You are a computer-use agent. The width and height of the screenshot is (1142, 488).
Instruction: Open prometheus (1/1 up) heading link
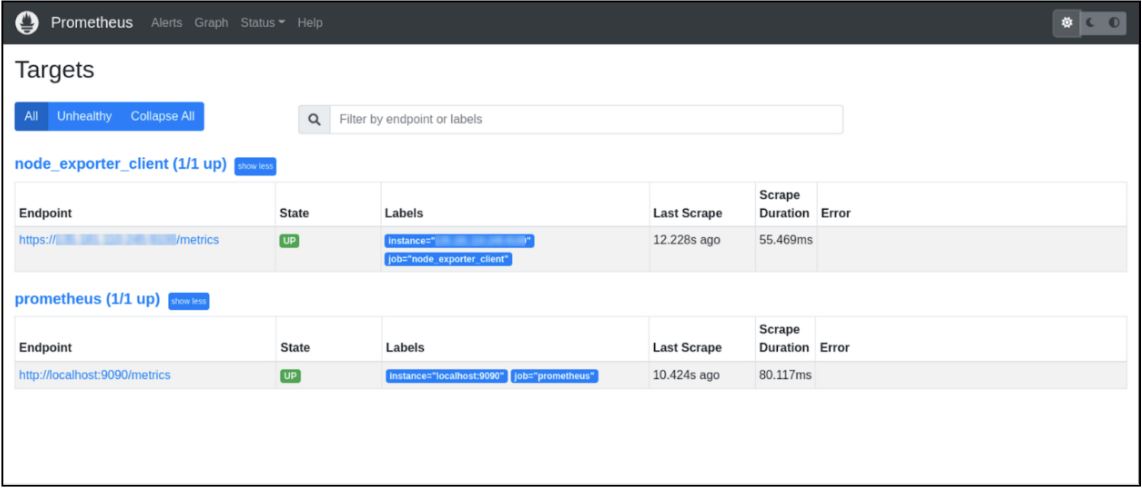pyautogui.click(x=87, y=299)
